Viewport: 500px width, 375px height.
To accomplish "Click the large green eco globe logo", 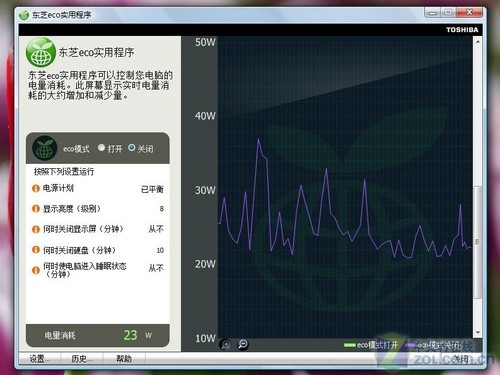I will (x=41, y=53).
